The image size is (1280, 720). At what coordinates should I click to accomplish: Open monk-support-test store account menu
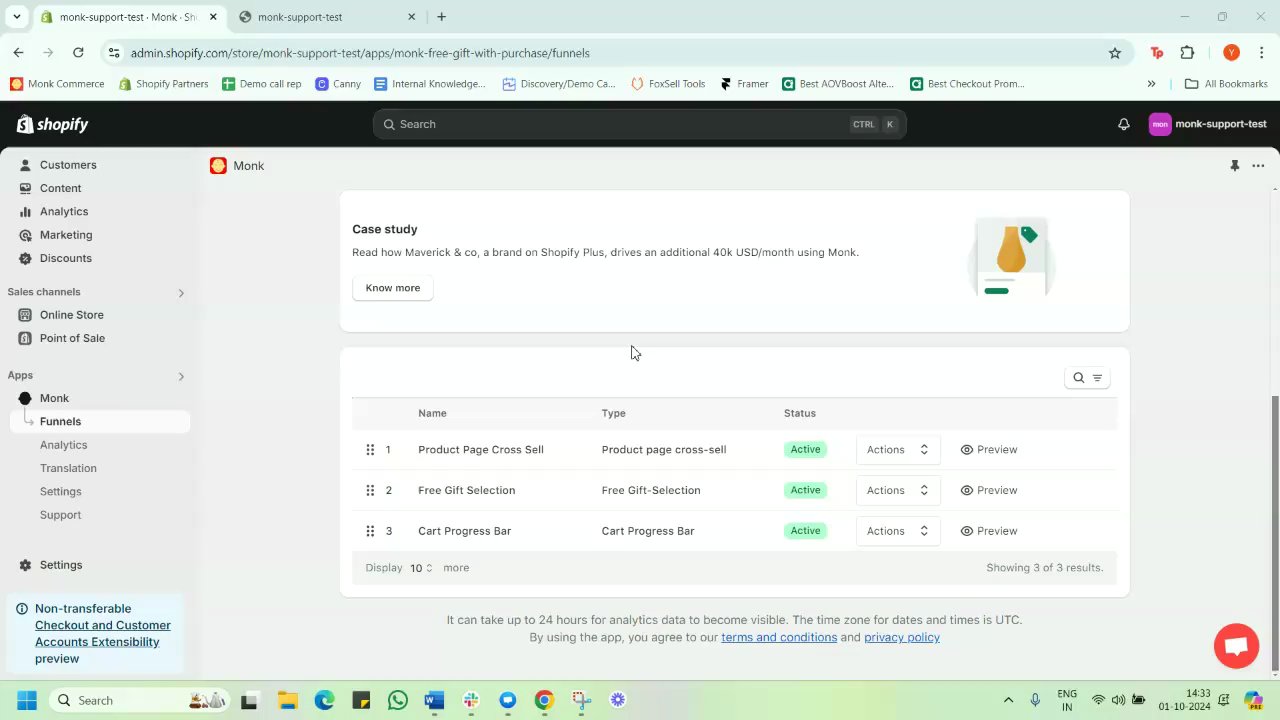tap(1208, 124)
